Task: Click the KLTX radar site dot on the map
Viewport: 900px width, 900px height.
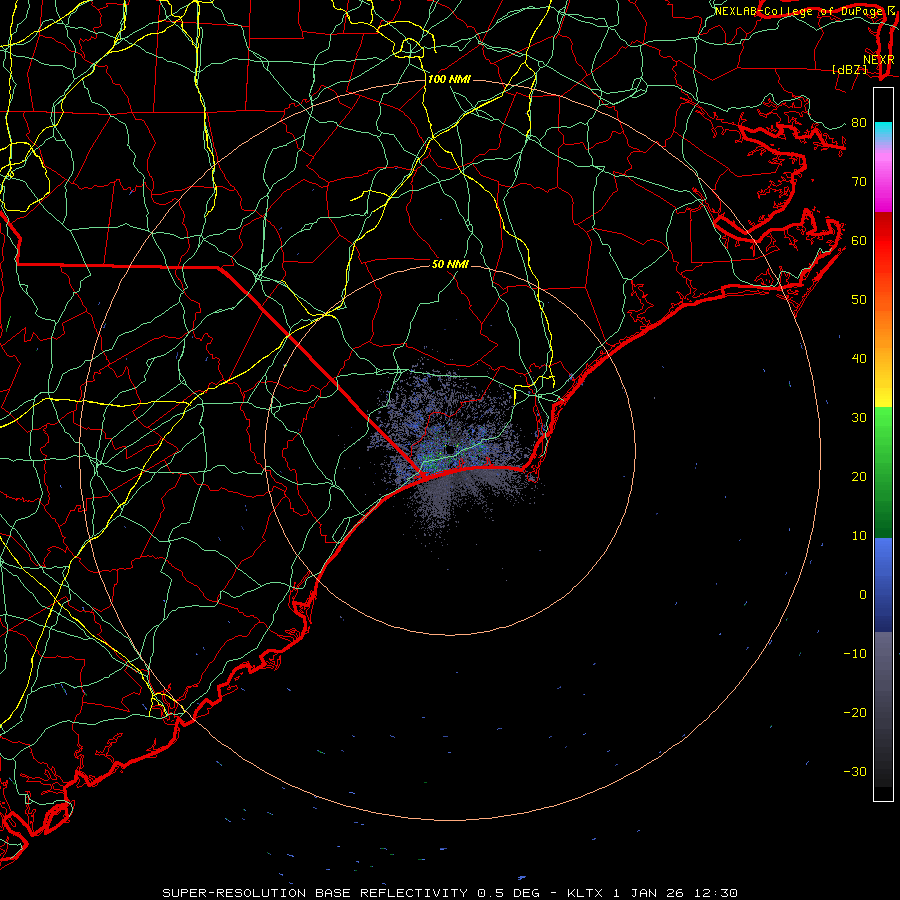Action: coord(449,449)
